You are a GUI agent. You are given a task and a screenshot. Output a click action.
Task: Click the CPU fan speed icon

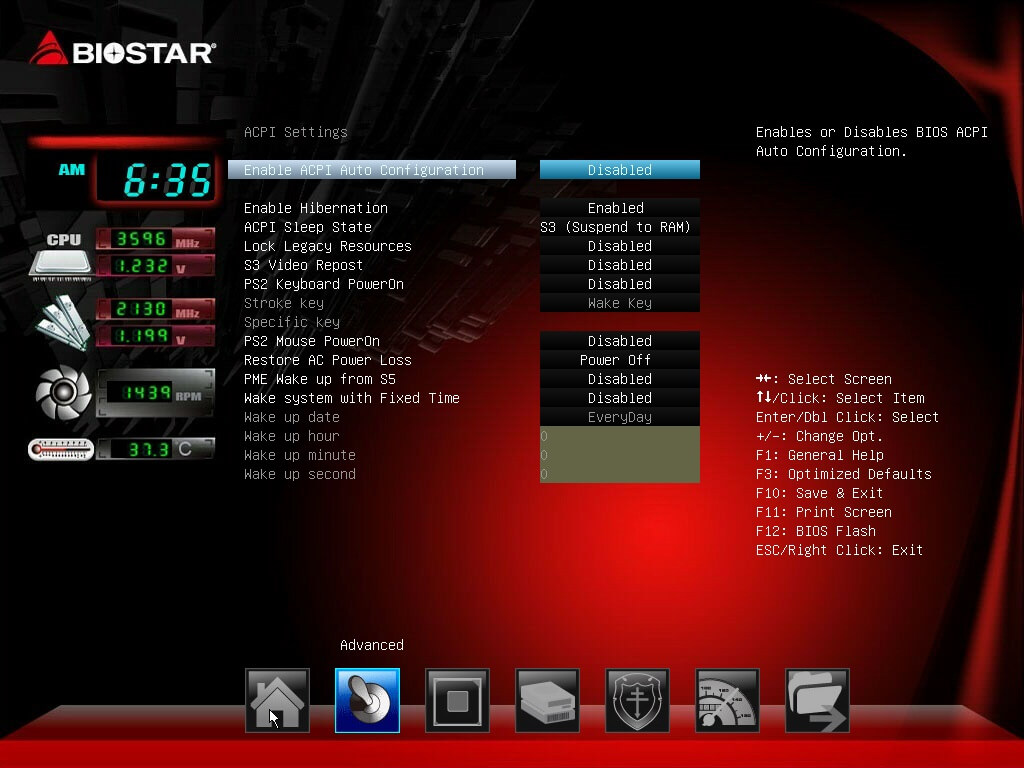tap(63, 393)
